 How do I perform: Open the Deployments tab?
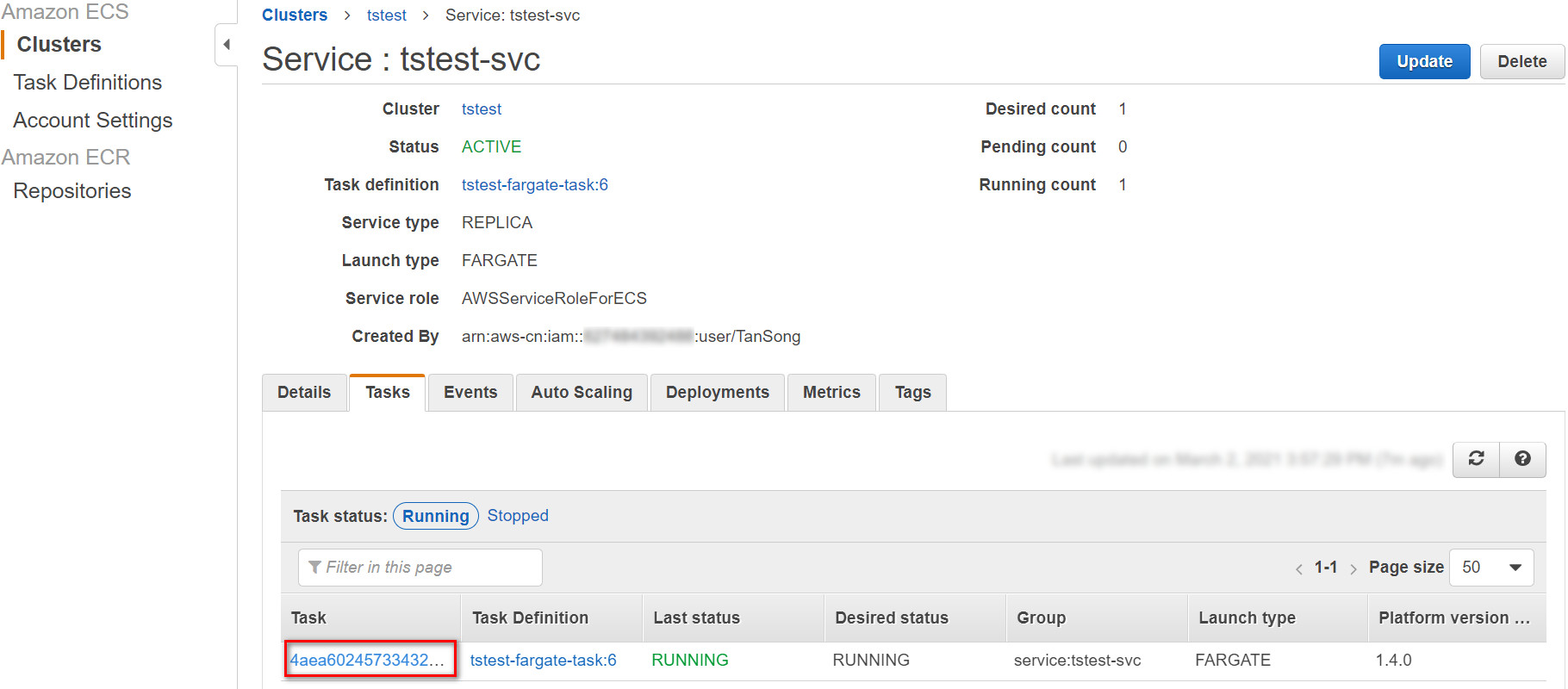coord(718,393)
